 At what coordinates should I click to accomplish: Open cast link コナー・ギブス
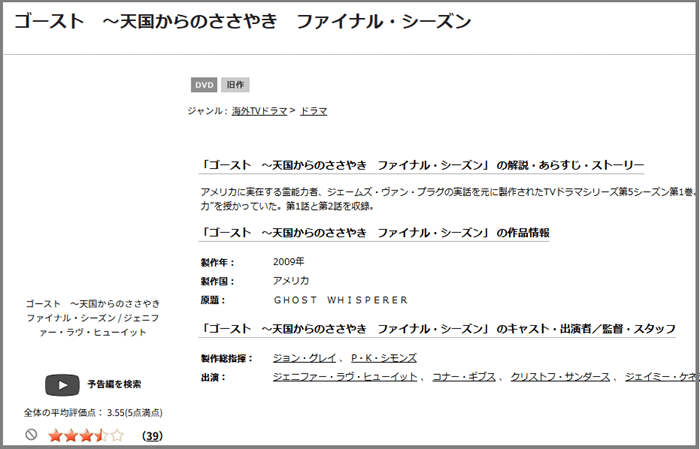[x=464, y=377]
